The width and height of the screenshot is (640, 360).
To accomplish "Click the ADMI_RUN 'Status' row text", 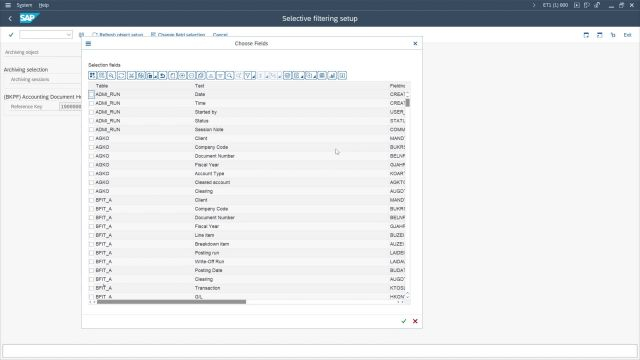I will pyautogui.click(x=201, y=121).
